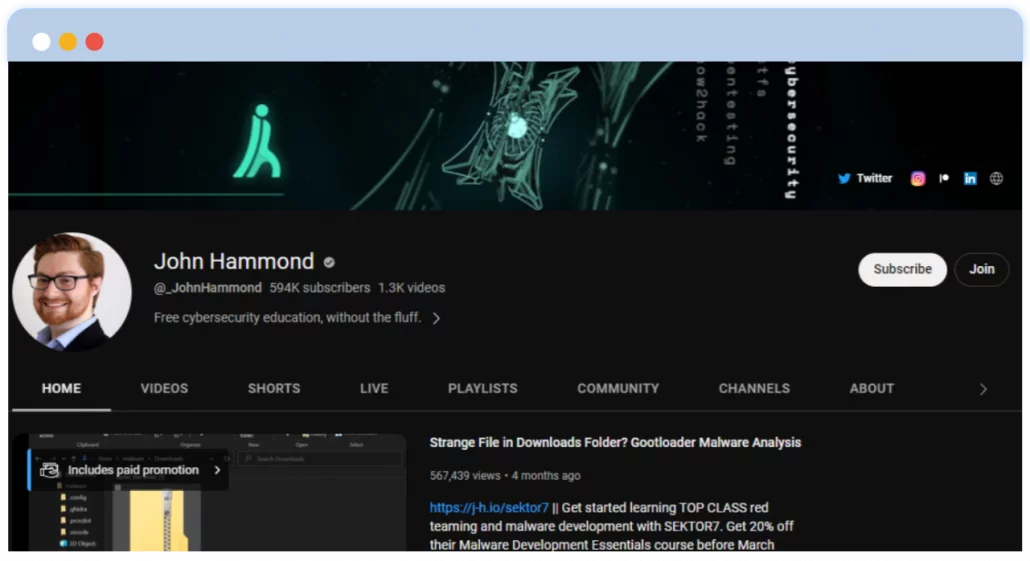
Task: Click the paid promotion handshake icon
Action: coord(49,470)
